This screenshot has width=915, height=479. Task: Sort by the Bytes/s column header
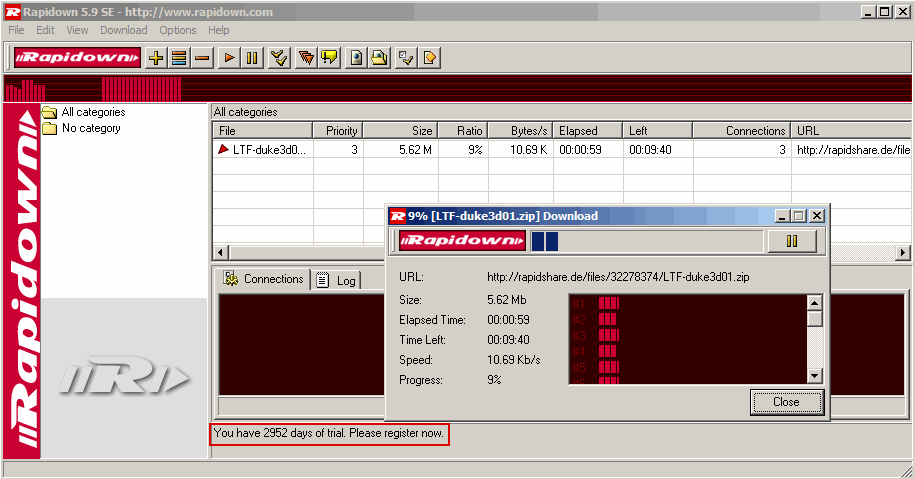521,131
